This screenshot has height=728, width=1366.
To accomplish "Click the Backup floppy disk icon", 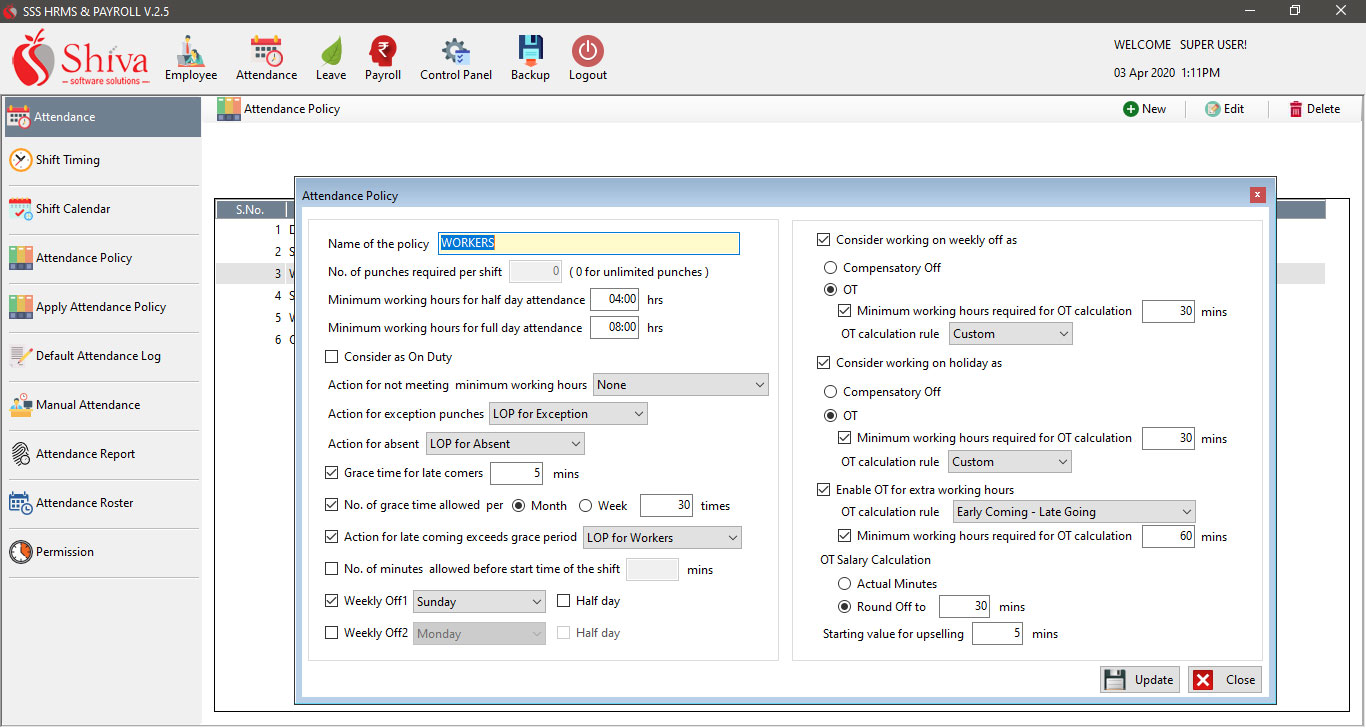I will coord(530,52).
